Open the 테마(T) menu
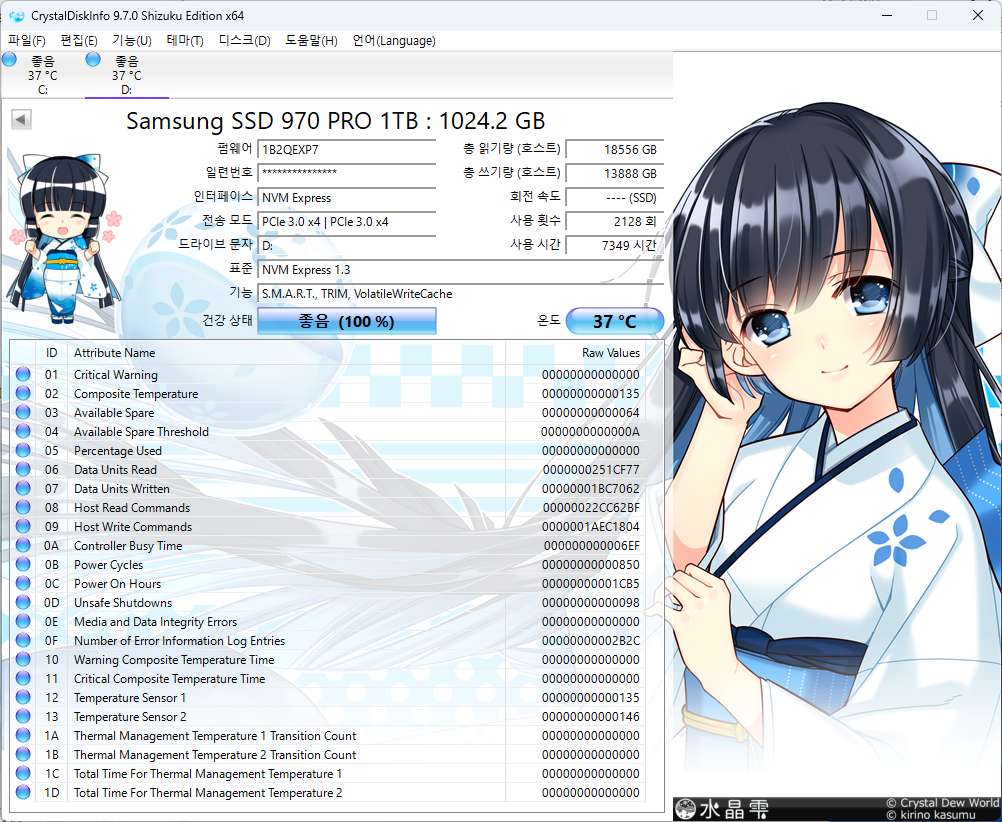This screenshot has height=822, width=1002. pyautogui.click(x=185, y=40)
